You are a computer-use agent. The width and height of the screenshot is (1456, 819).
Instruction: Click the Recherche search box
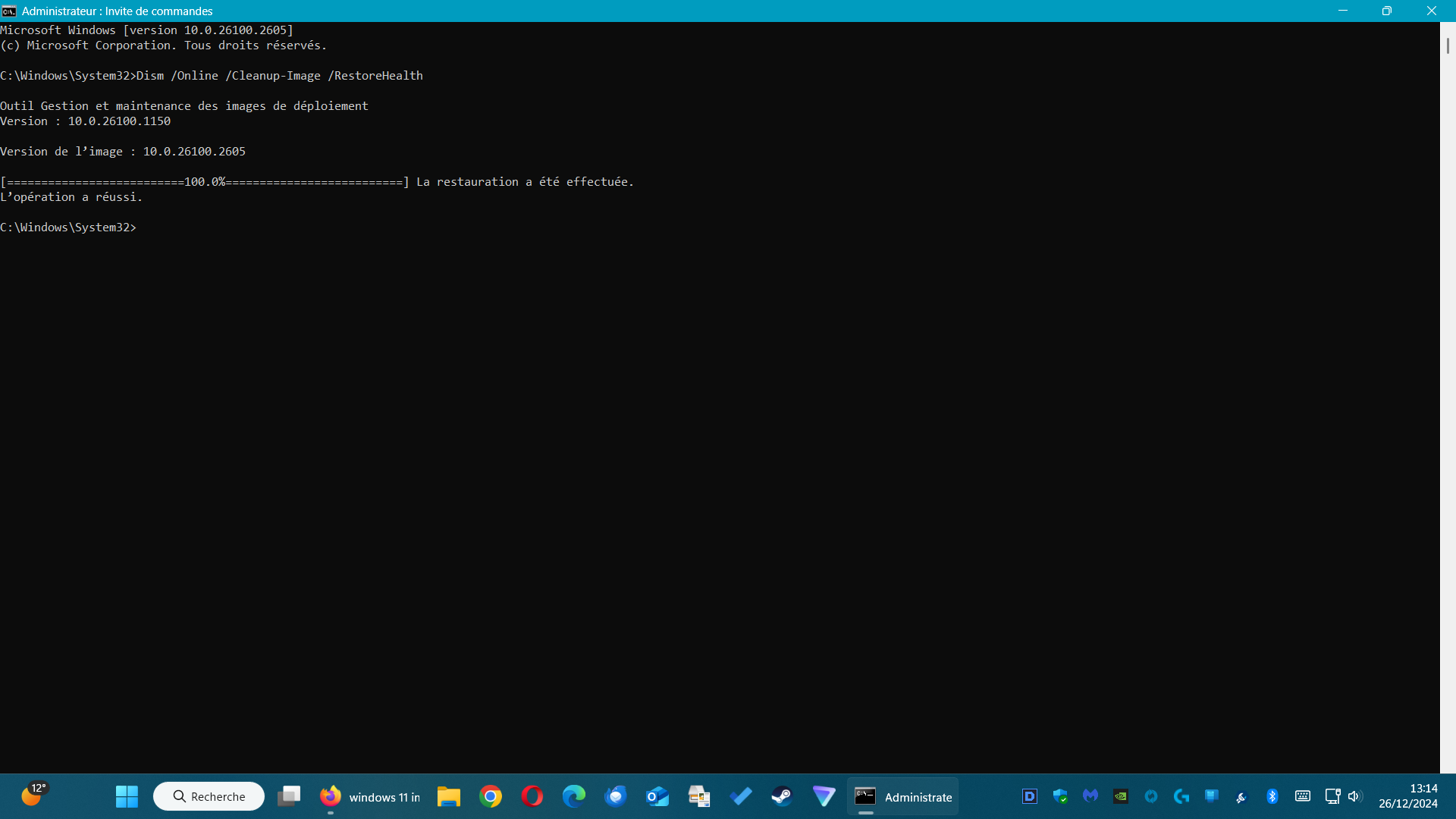point(209,796)
